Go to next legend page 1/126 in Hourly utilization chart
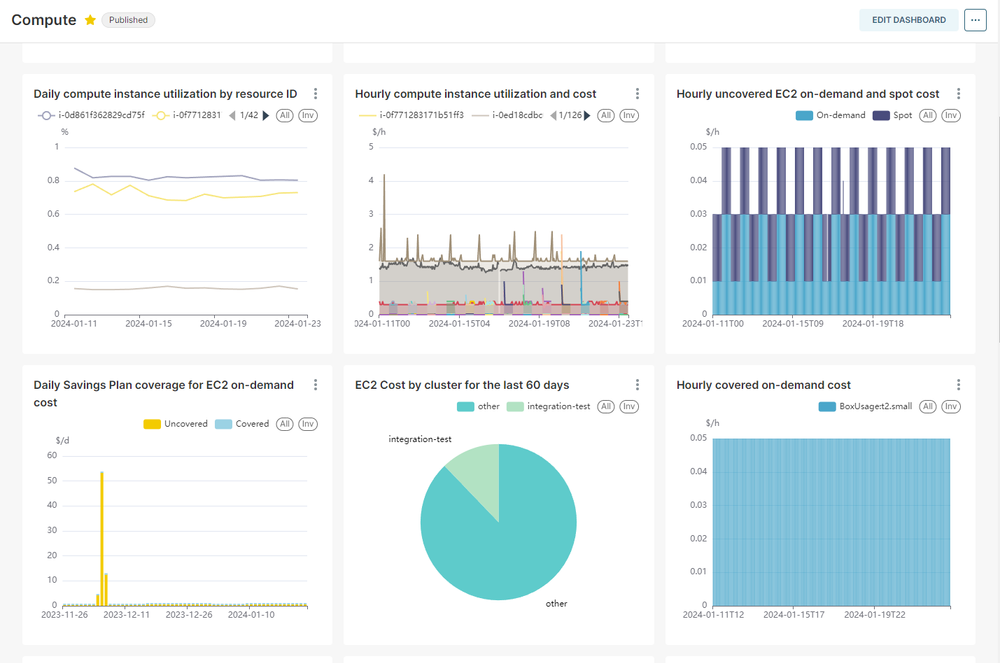1000x663 pixels. (x=587, y=115)
